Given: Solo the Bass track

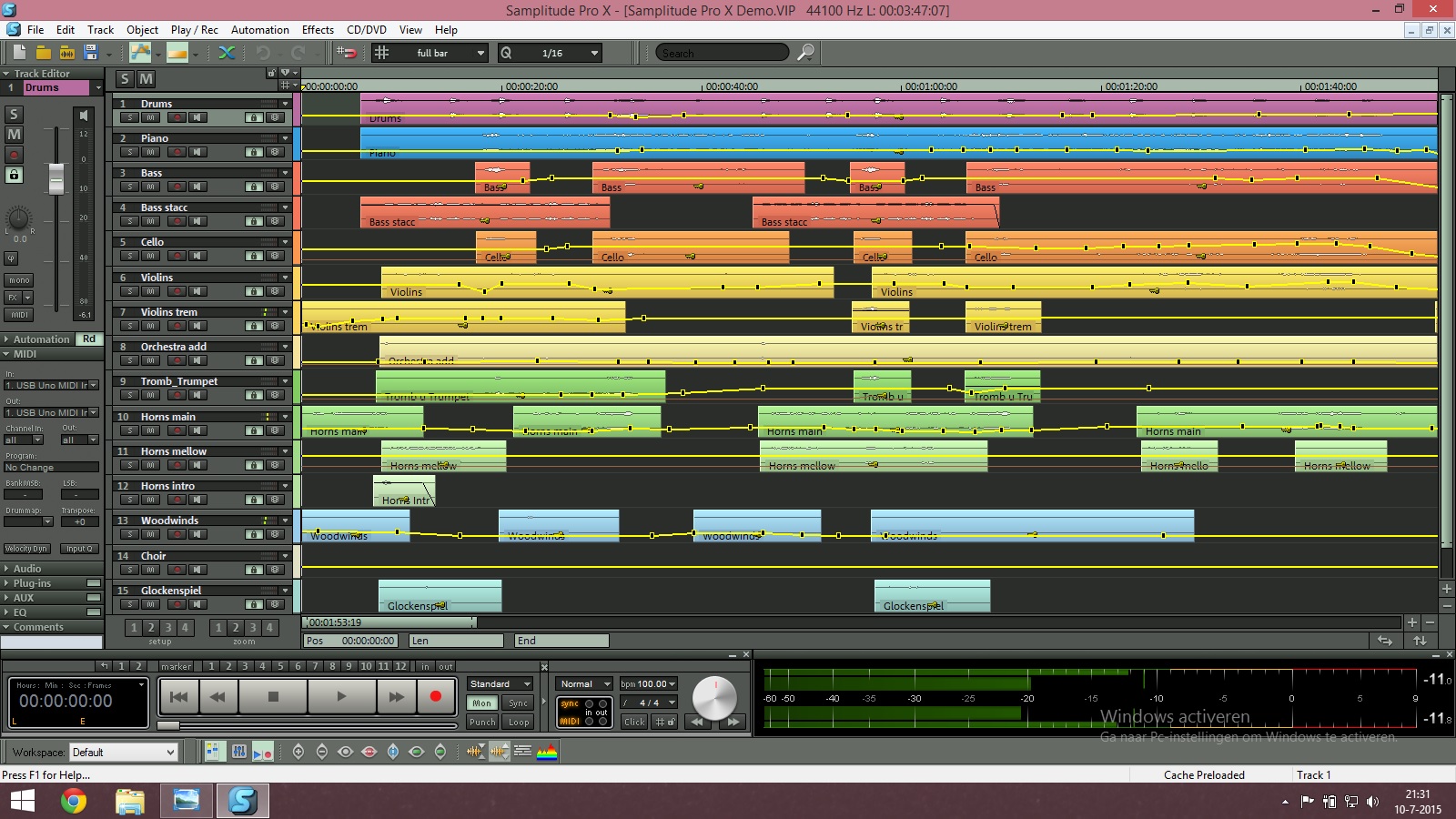Looking at the screenshot, I should tap(130, 187).
